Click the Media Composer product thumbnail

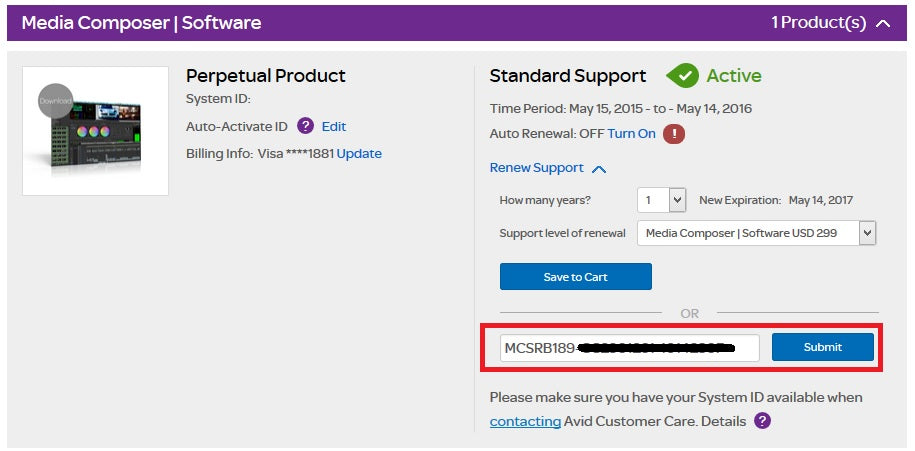pos(96,131)
